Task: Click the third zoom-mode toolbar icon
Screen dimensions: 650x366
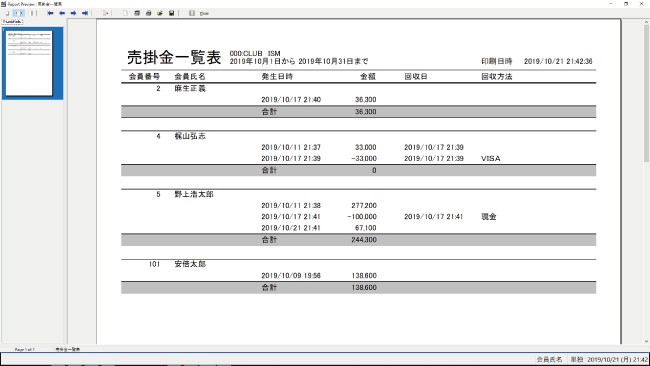Action: click(x=32, y=13)
